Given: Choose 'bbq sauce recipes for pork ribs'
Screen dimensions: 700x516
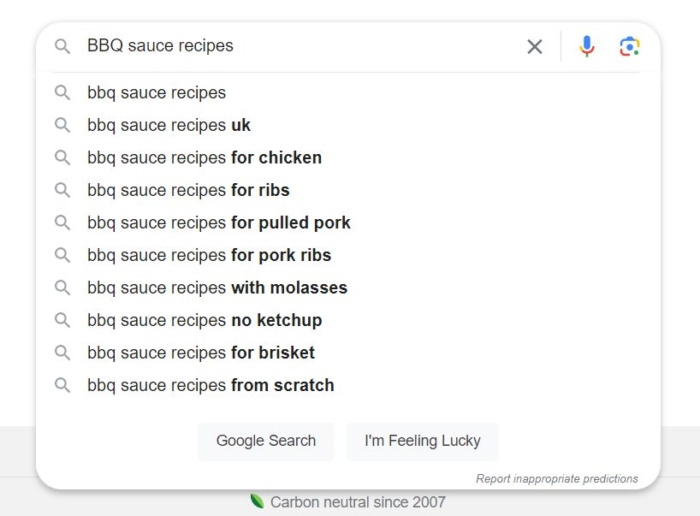Looking at the screenshot, I should 348,255.
